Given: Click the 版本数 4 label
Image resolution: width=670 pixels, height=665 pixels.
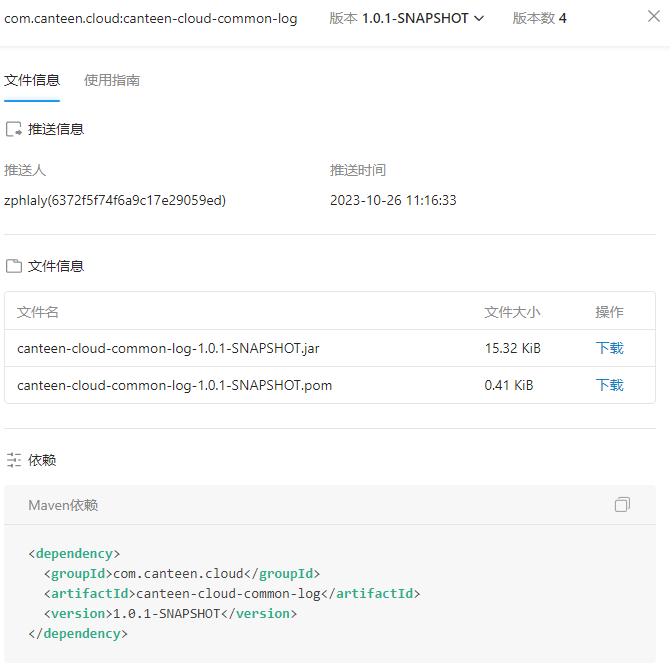Looking at the screenshot, I should coord(539,18).
